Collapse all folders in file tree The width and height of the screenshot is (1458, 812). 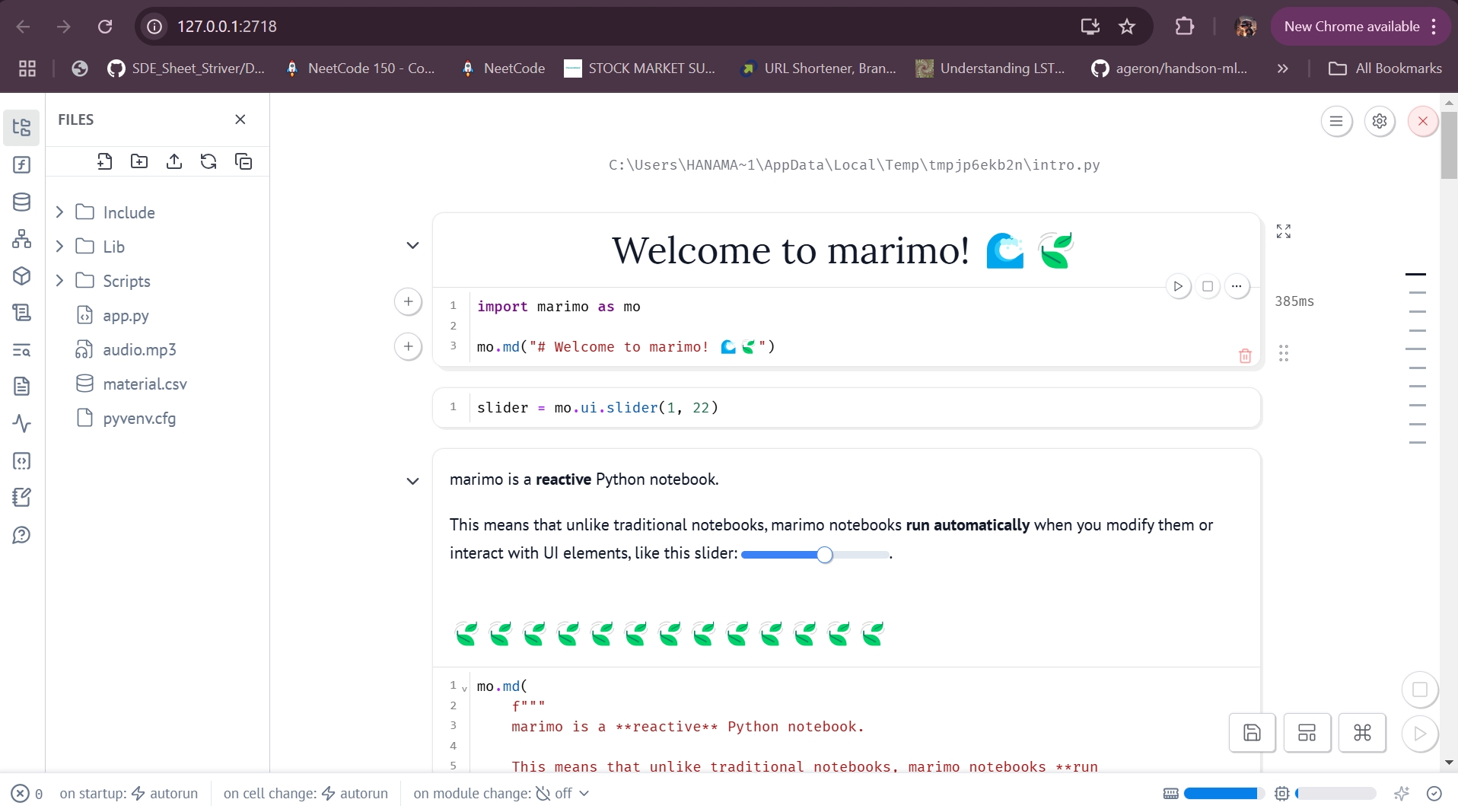click(x=244, y=161)
